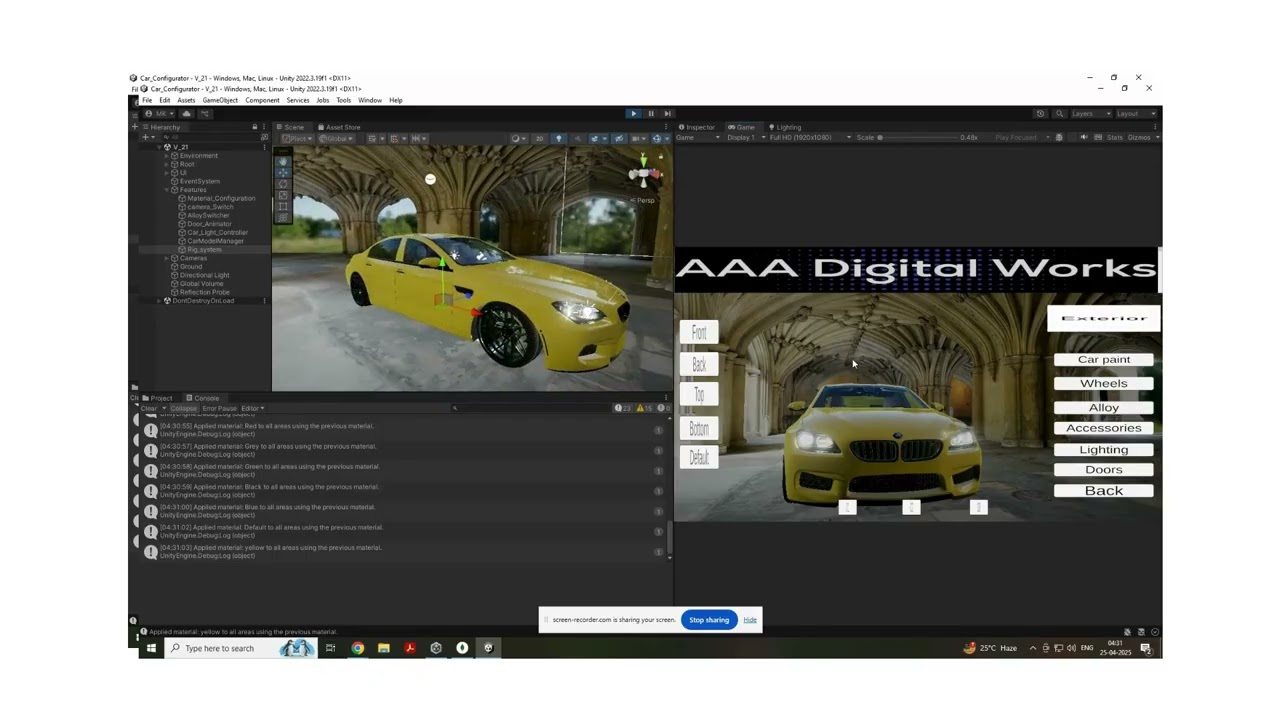1280x720 pixels.
Task: Open the GameObject menu
Action: click(x=220, y=100)
